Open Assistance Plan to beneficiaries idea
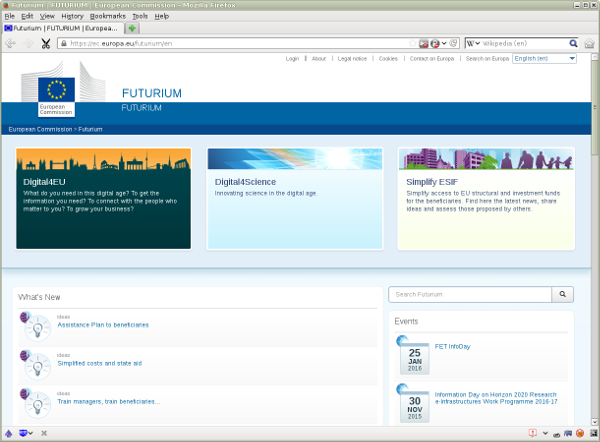 click(x=103, y=325)
